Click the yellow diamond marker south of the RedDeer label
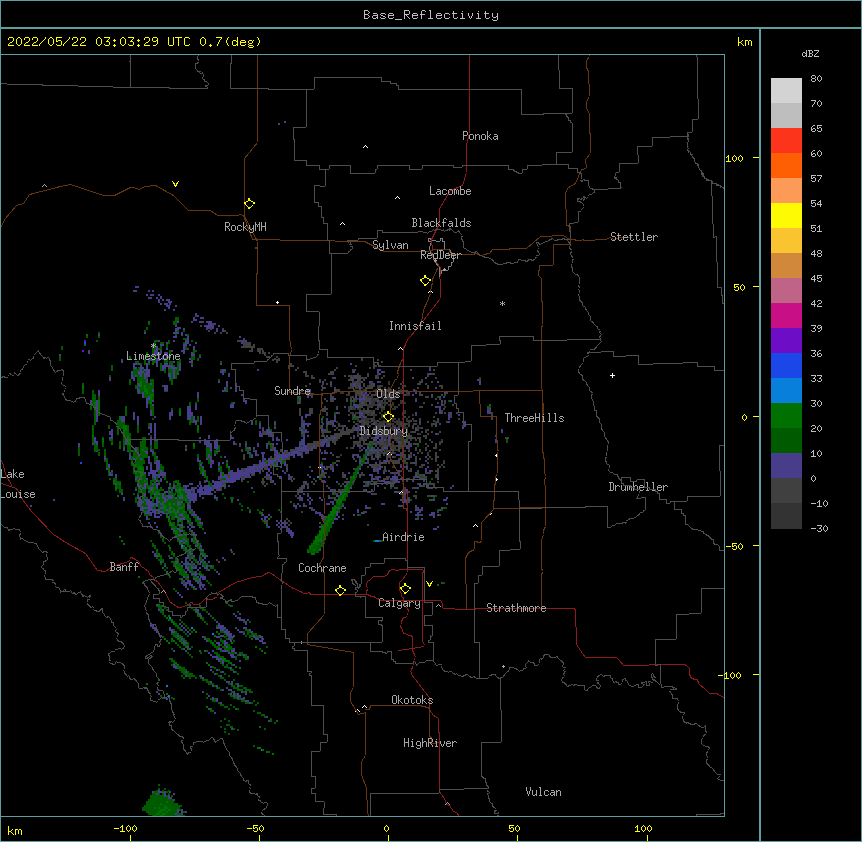 click(x=426, y=281)
